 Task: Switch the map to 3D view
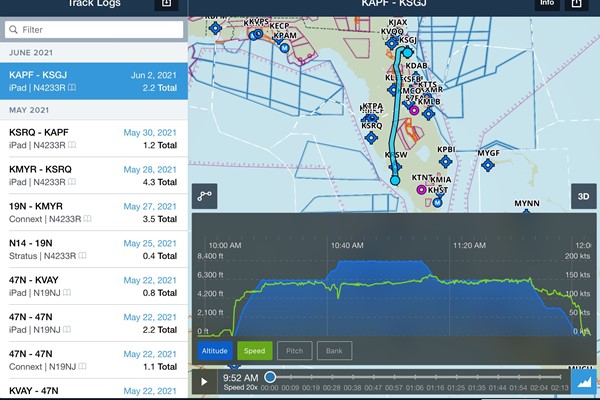[x=583, y=196]
